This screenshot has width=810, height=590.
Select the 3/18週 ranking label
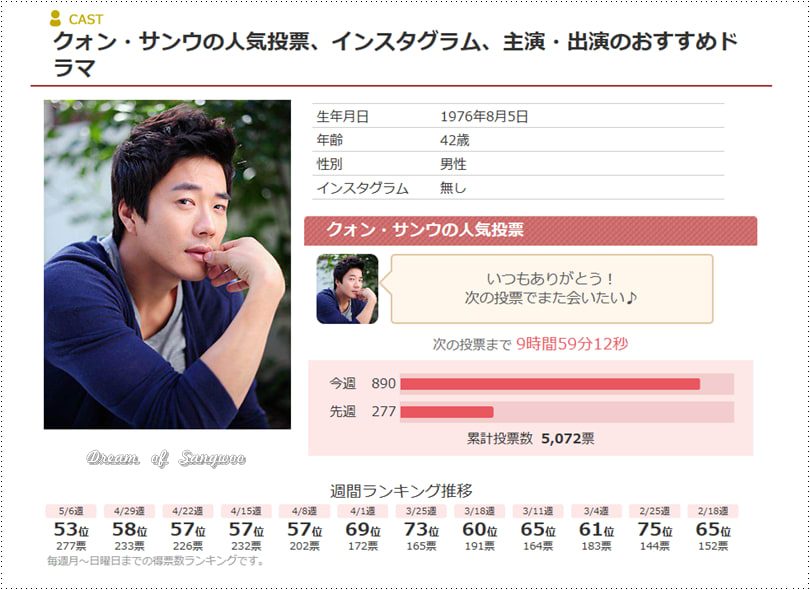480,511
